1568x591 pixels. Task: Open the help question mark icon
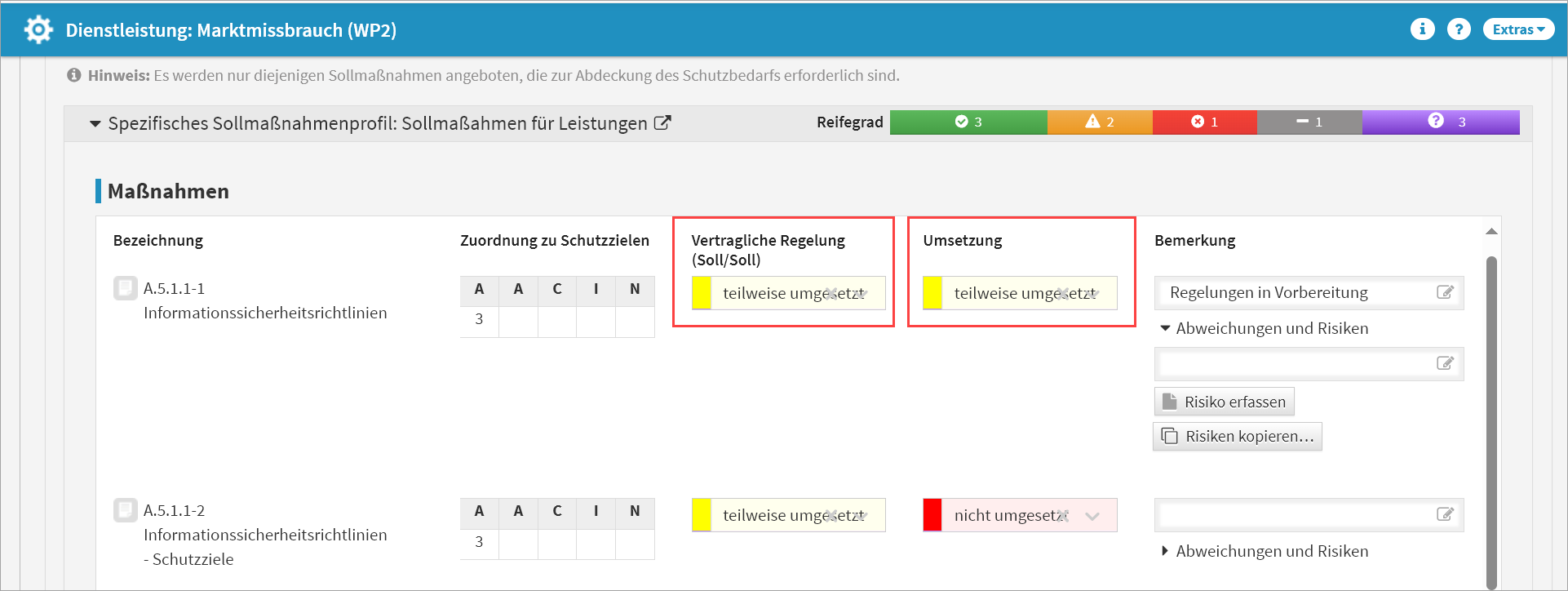coord(1459,29)
